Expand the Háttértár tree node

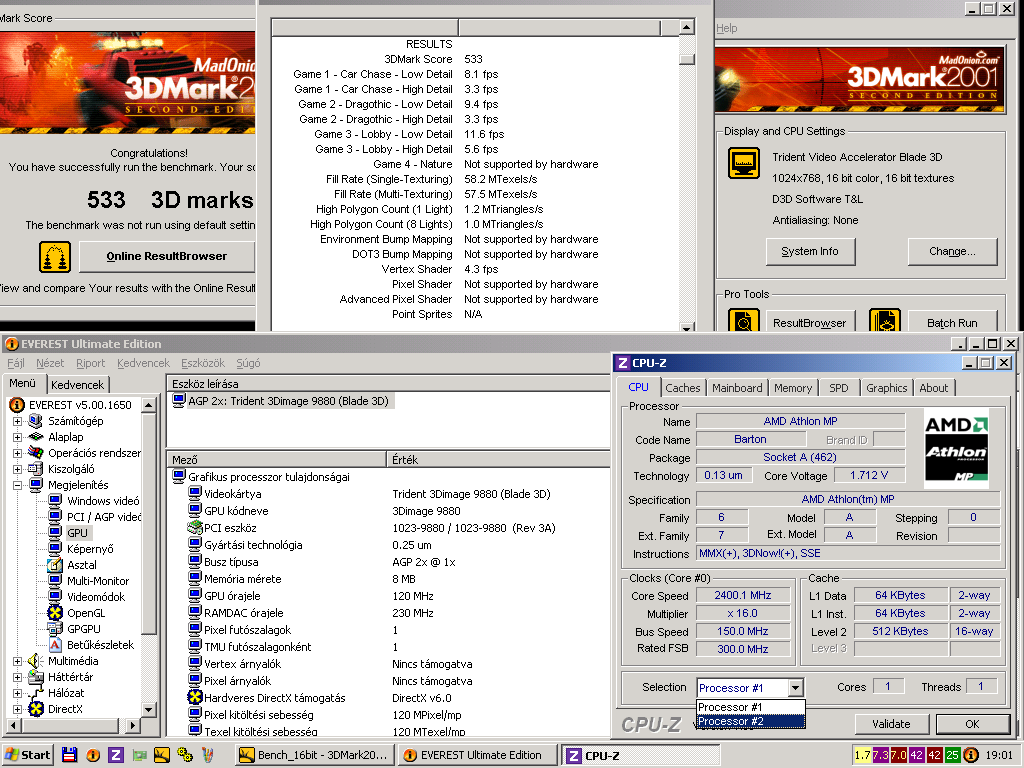pos(18,677)
